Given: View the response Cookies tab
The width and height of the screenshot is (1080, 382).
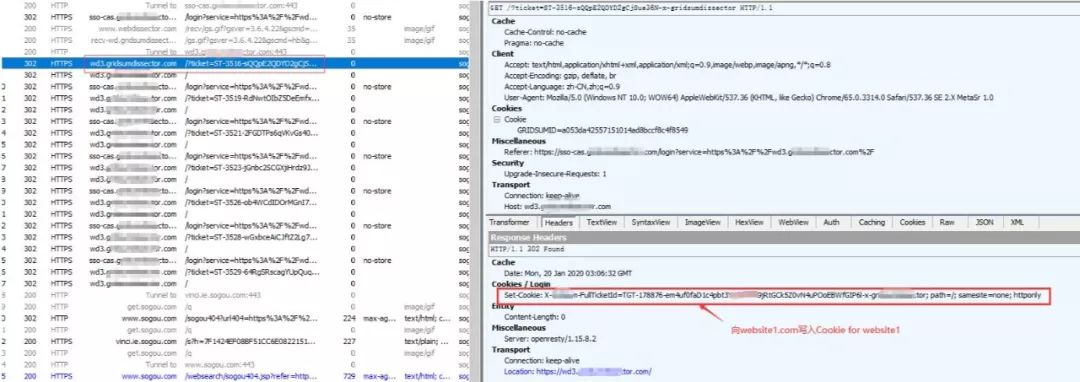Looking at the screenshot, I should tap(913, 222).
